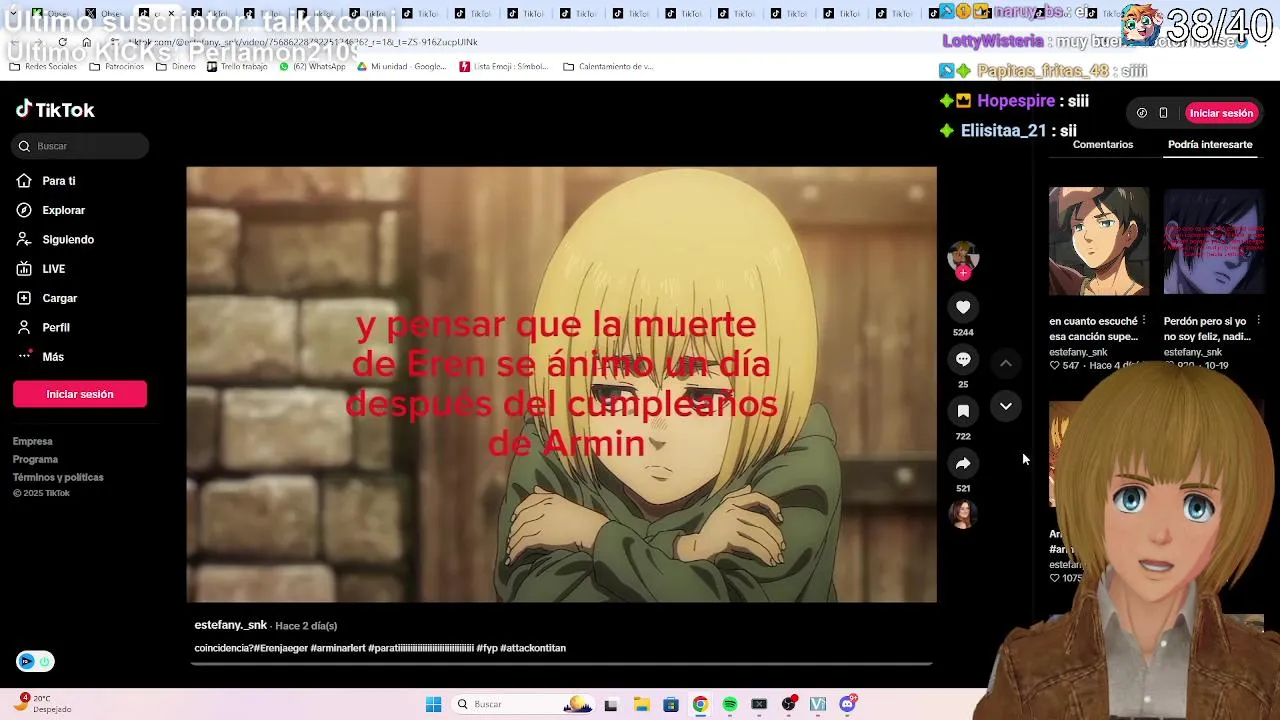Click the #attackontitan hashtag
The image size is (1280, 720).
click(x=533, y=648)
